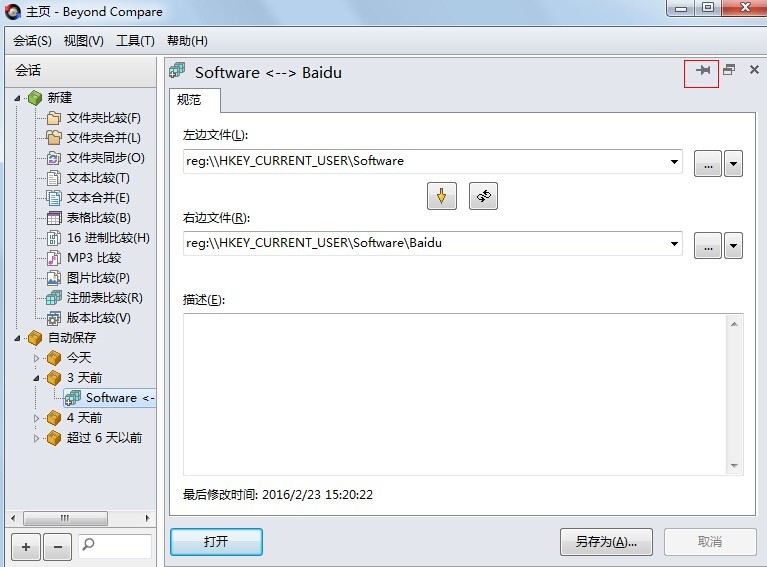The width and height of the screenshot is (767, 567).
Task: Click the Beyond Compare title bar icon
Action: [13, 12]
